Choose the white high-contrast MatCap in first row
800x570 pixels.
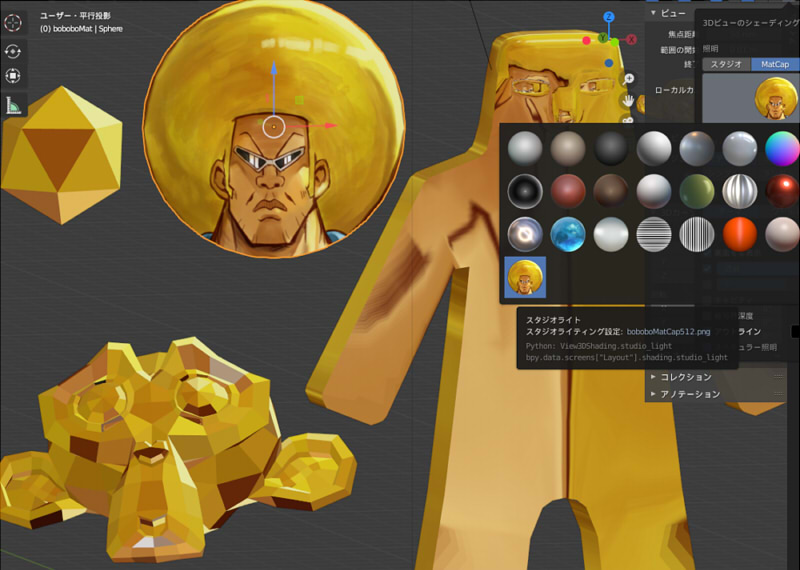[654, 148]
